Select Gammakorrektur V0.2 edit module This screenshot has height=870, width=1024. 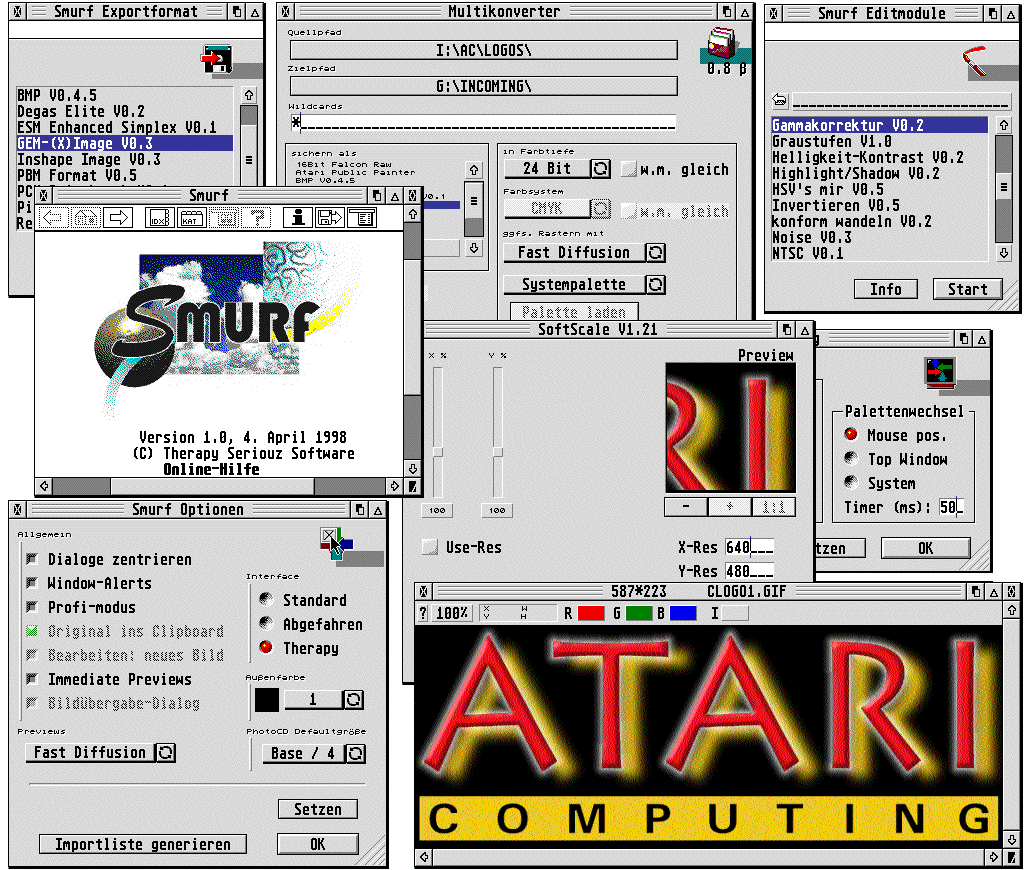click(x=879, y=125)
